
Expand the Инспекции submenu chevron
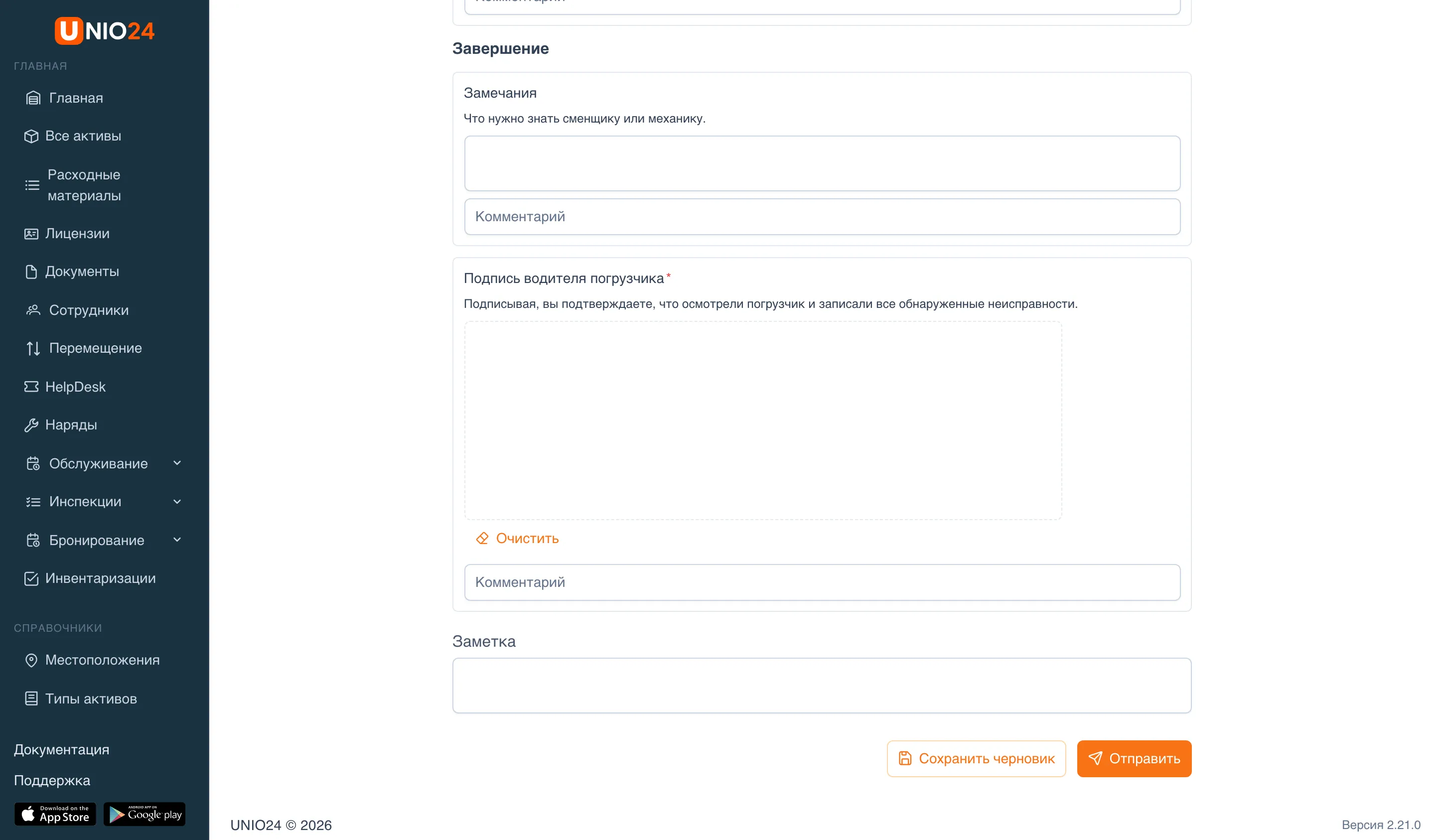[177, 502]
